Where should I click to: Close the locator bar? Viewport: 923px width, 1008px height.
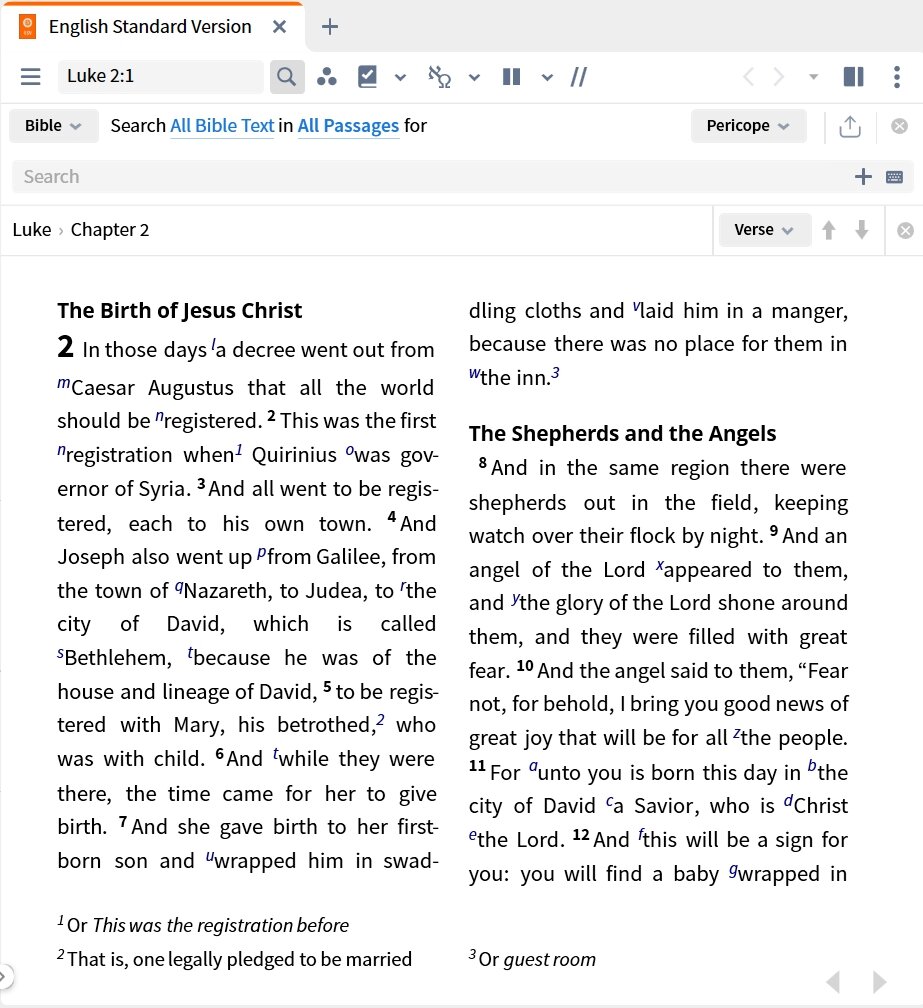(x=905, y=231)
